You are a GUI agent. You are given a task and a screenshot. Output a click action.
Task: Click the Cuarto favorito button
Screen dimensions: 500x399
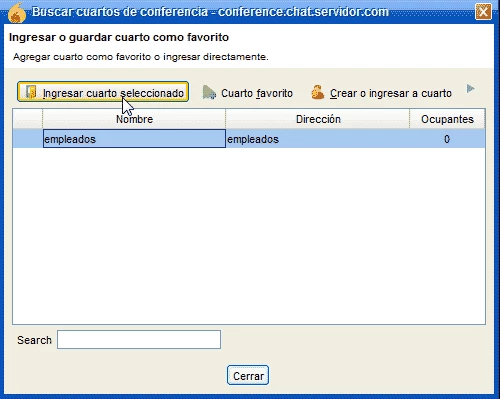[247, 93]
